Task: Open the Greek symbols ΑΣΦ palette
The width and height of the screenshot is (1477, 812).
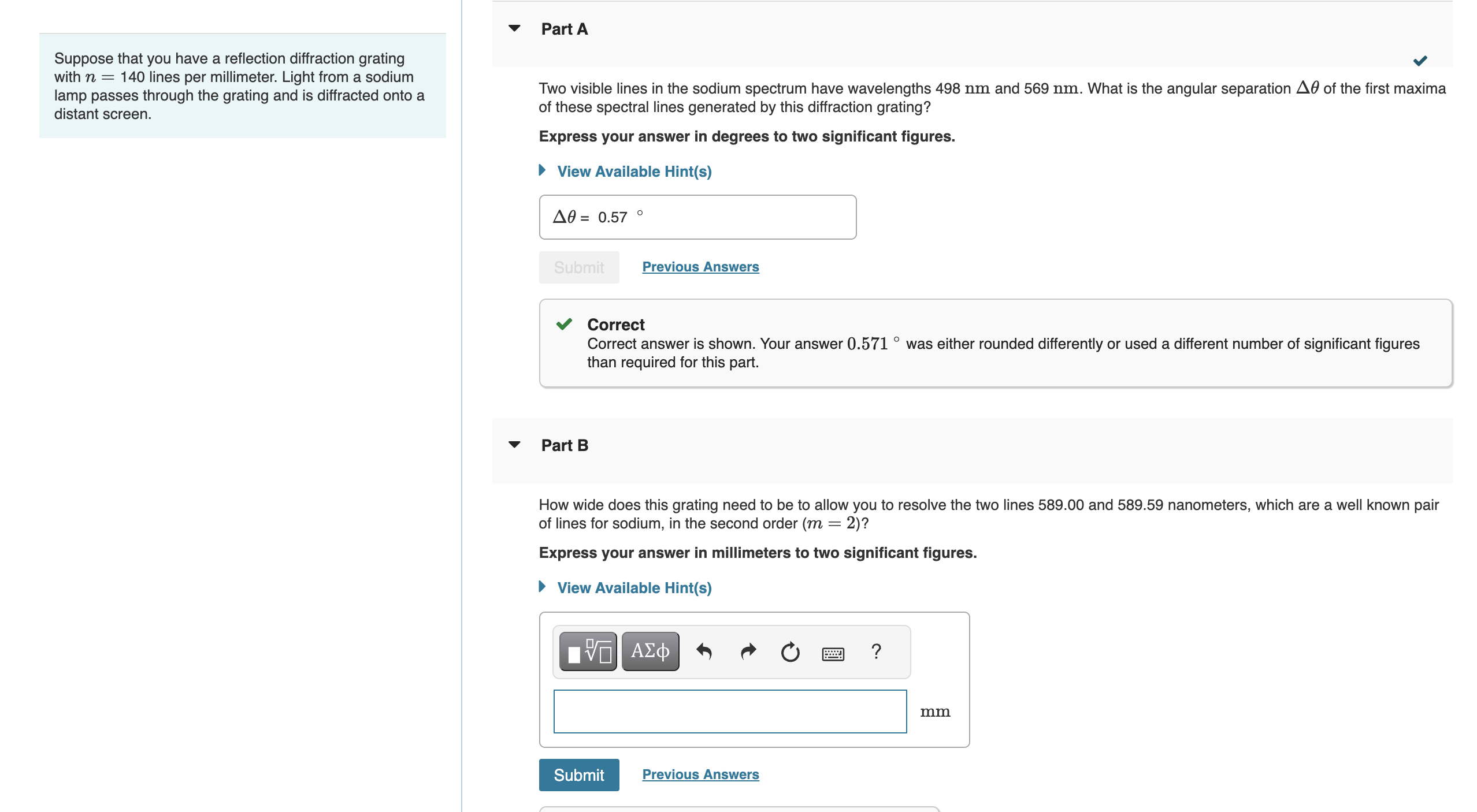Action: point(650,651)
